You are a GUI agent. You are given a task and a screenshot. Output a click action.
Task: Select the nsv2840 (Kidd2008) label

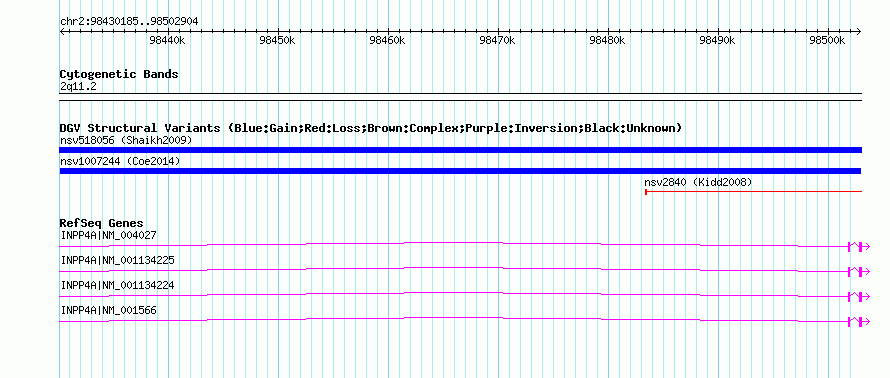[x=698, y=182]
